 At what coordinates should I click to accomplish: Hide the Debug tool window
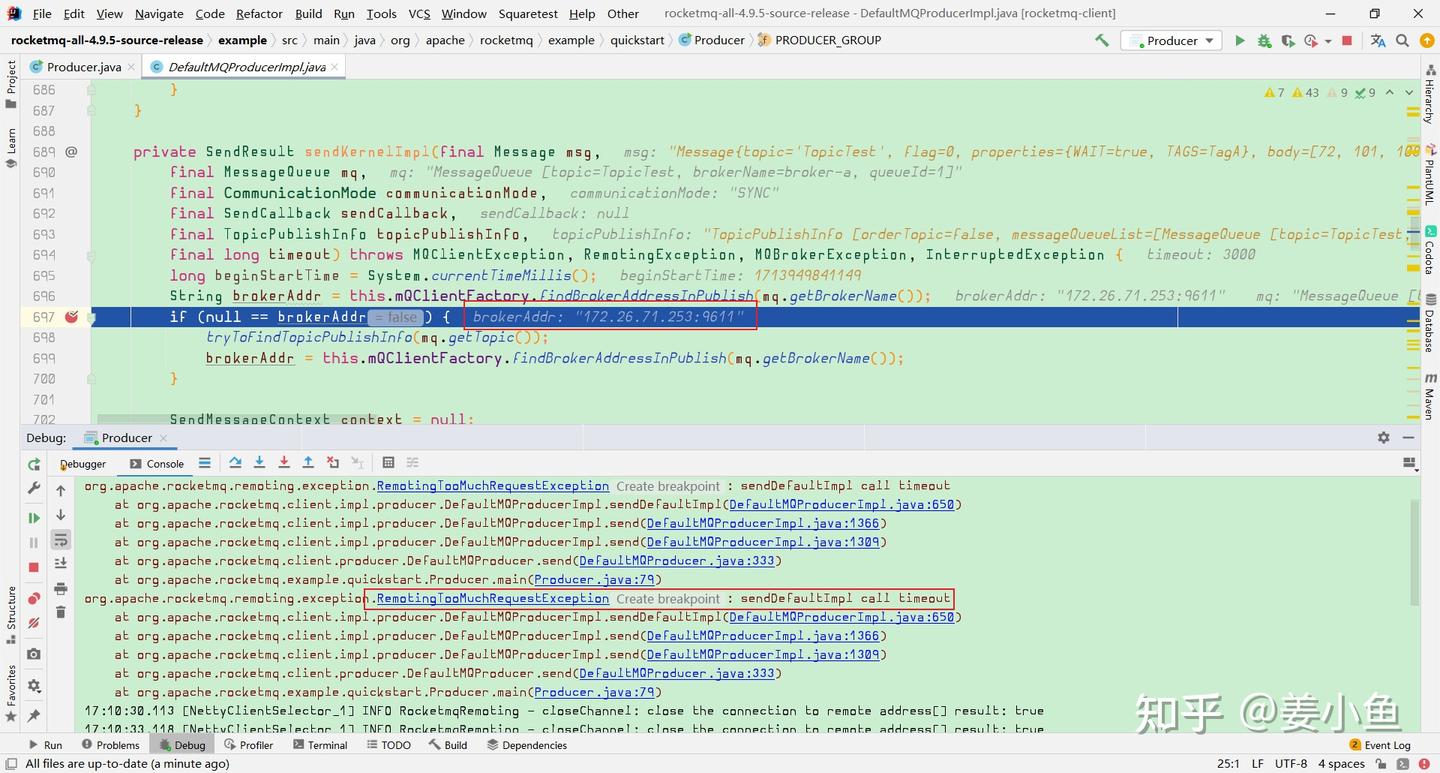[x=1408, y=438]
